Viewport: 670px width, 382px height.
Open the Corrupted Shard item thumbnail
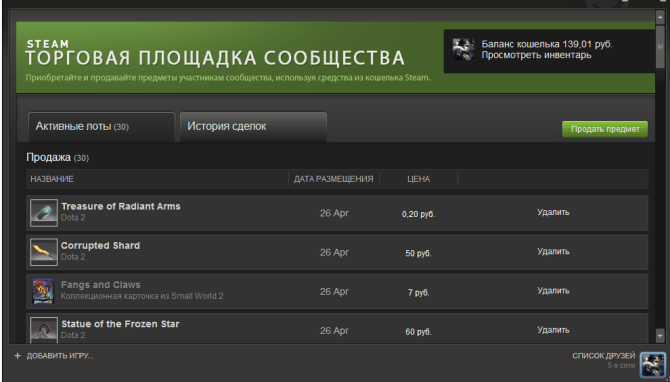pos(44,252)
